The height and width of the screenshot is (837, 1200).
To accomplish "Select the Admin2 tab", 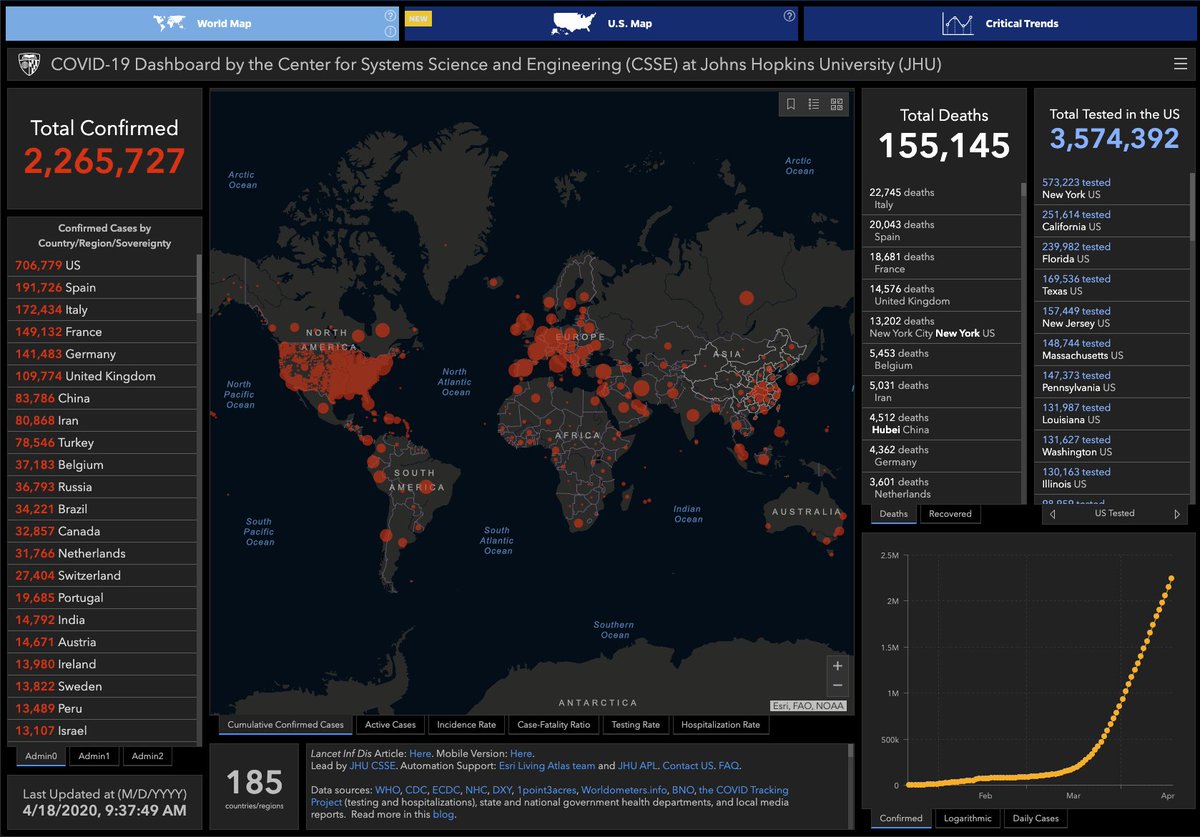I will pyautogui.click(x=148, y=756).
